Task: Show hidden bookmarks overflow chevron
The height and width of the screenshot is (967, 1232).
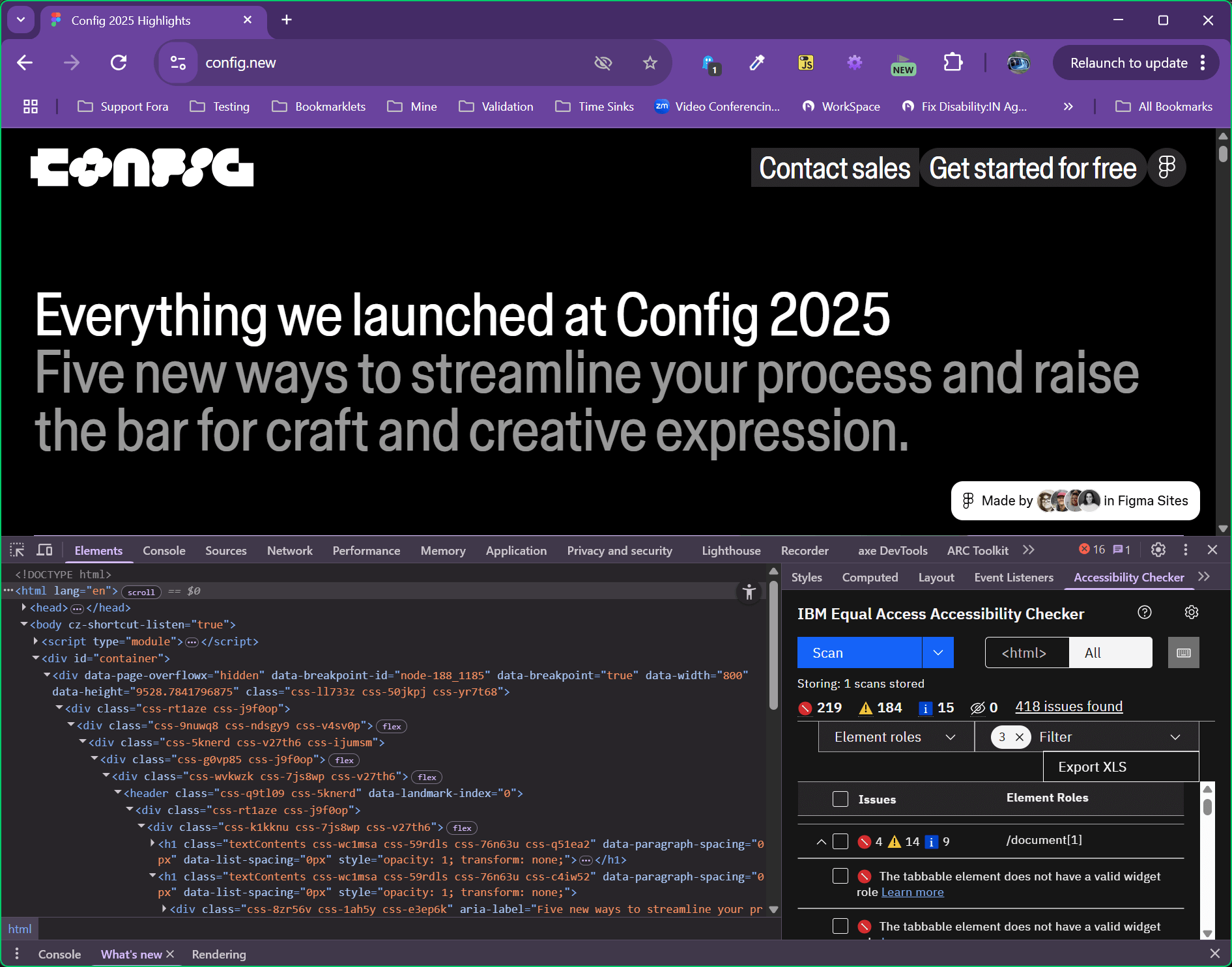Action: 1068,106
